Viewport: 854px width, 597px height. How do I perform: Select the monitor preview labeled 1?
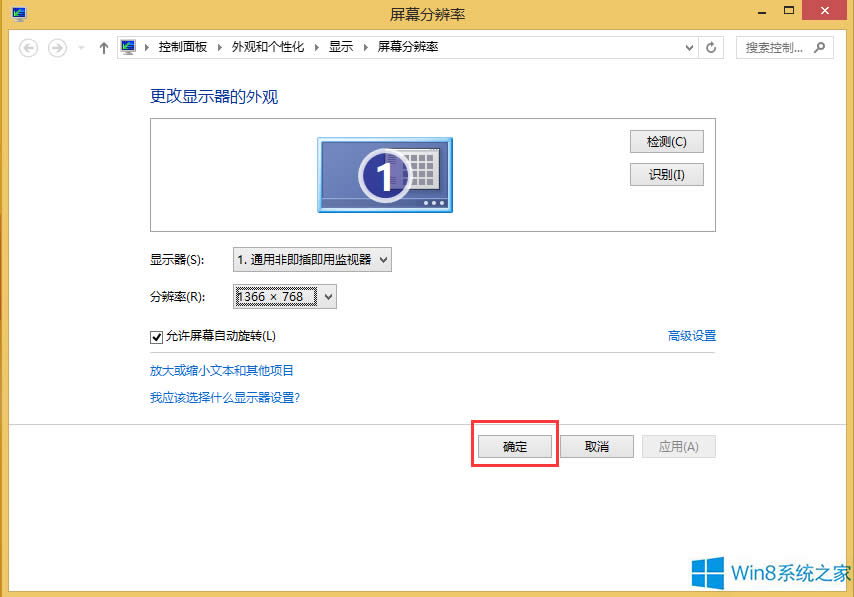tap(385, 174)
